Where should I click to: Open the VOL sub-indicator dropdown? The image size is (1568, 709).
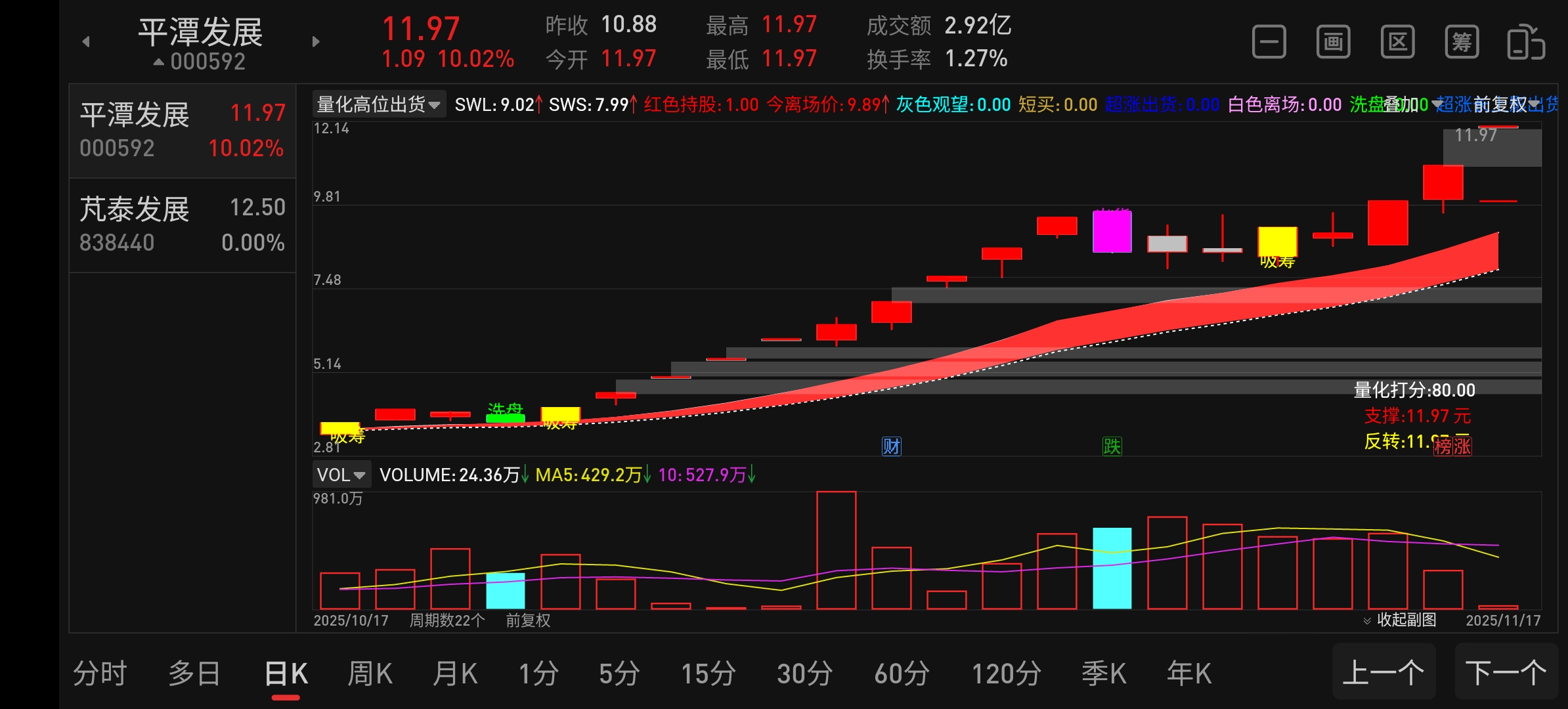[341, 475]
